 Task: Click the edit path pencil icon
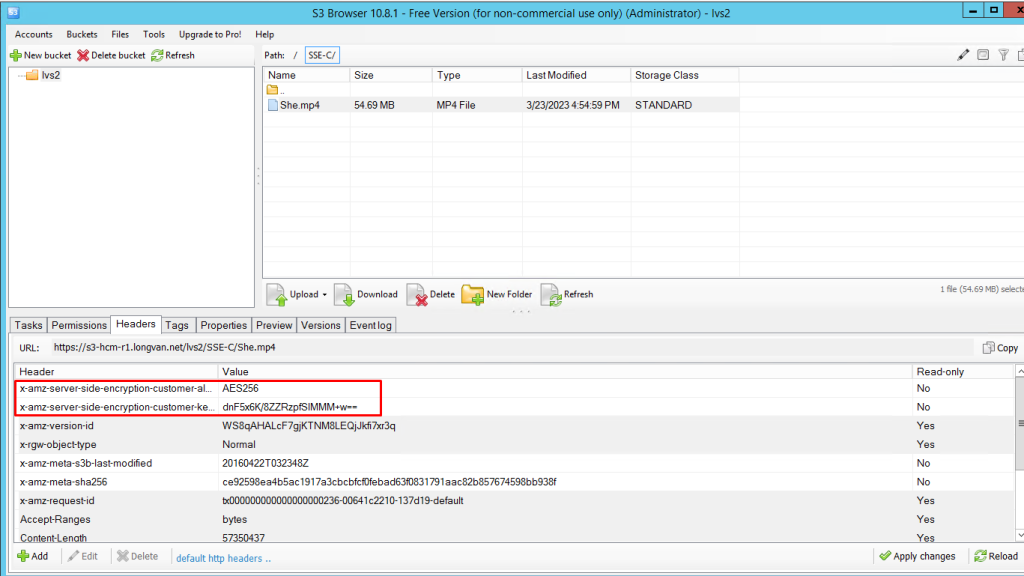coord(963,56)
